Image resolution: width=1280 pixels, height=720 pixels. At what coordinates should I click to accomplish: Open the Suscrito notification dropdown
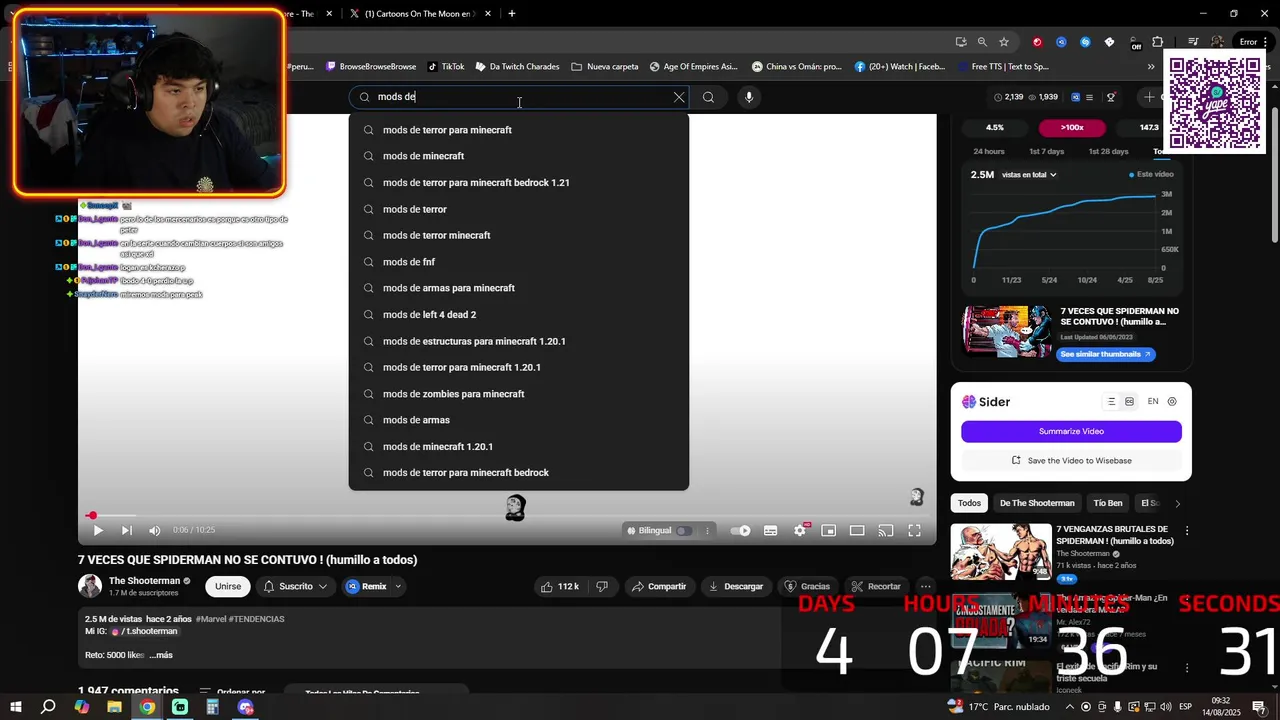click(295, 586)
